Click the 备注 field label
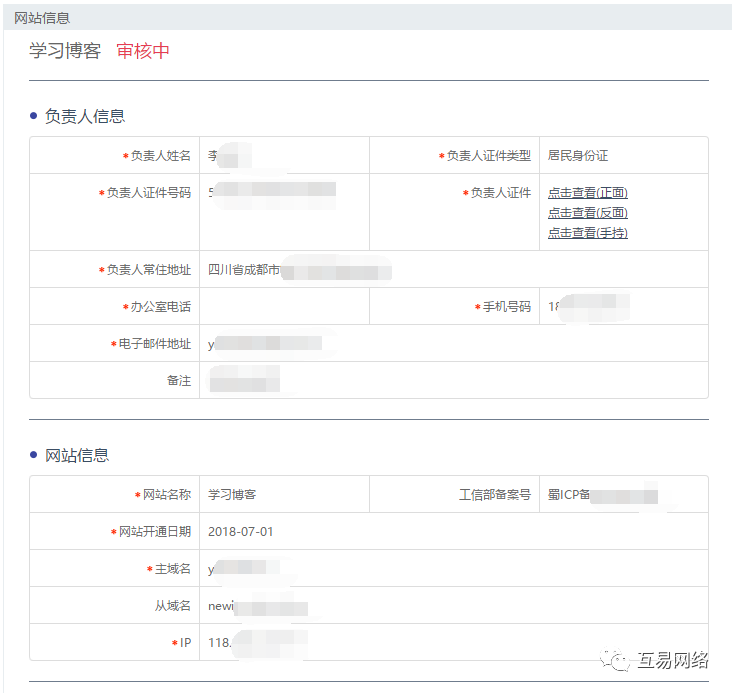 click(179, 381)
